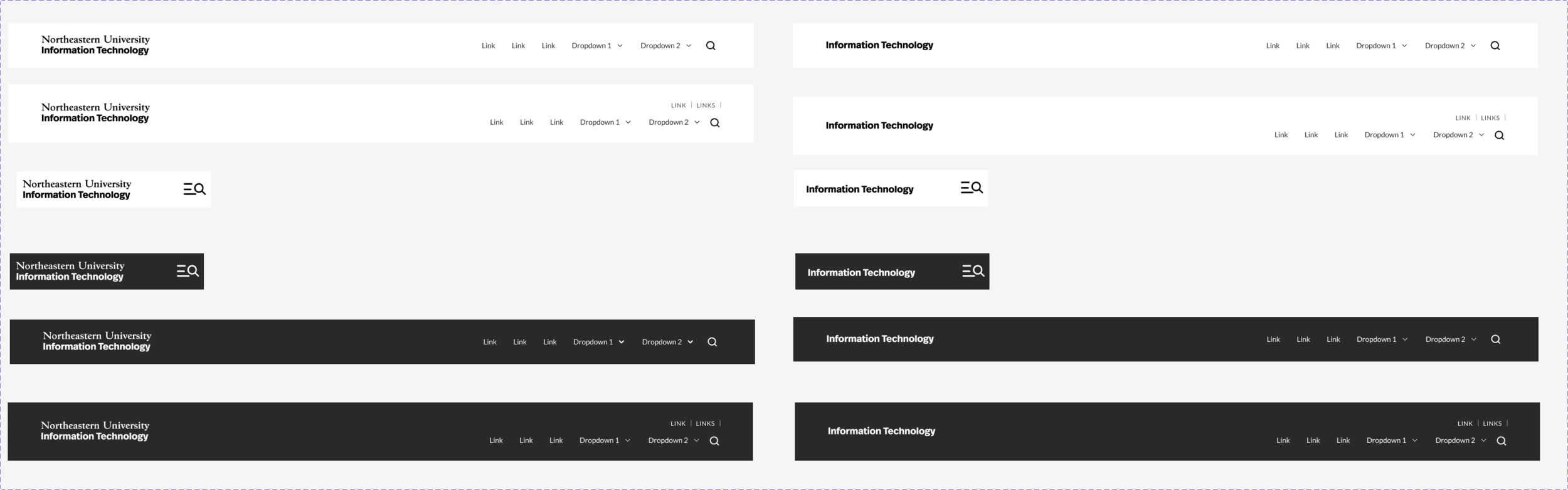Click Northeastern University logo in light header with utility links
The image size is (1568, 490).
95,113
